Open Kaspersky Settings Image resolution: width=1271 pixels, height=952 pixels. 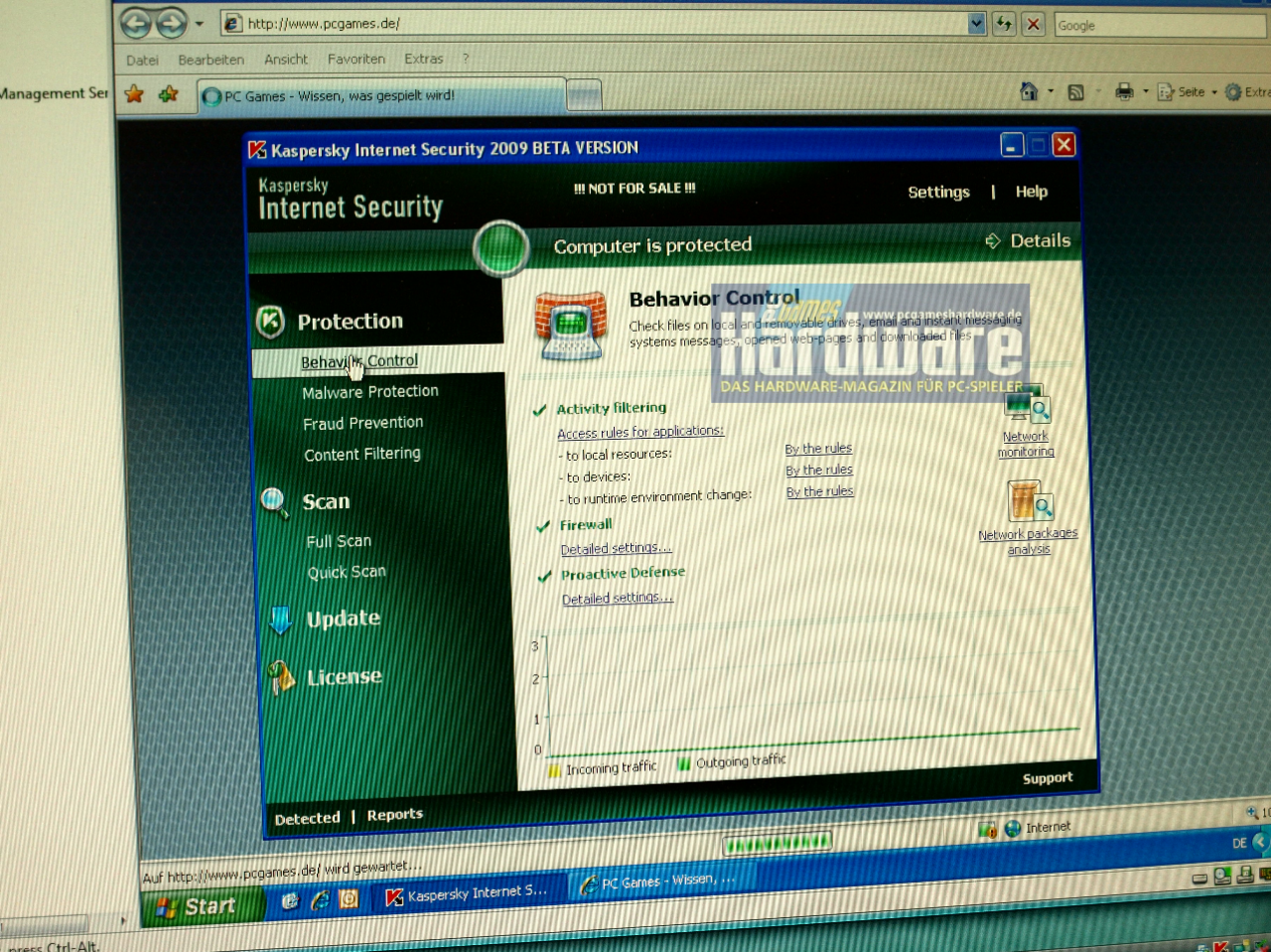(x=938, y=192)
